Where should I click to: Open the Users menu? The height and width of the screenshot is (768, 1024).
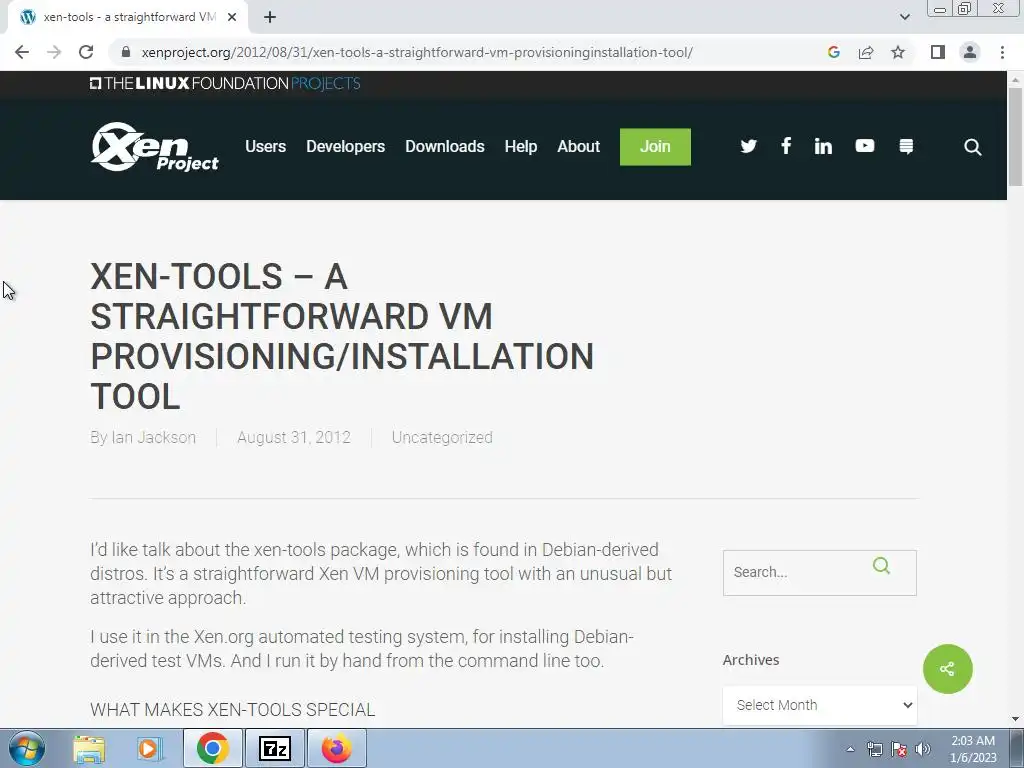pyautogui.click(x=265, y=146)
